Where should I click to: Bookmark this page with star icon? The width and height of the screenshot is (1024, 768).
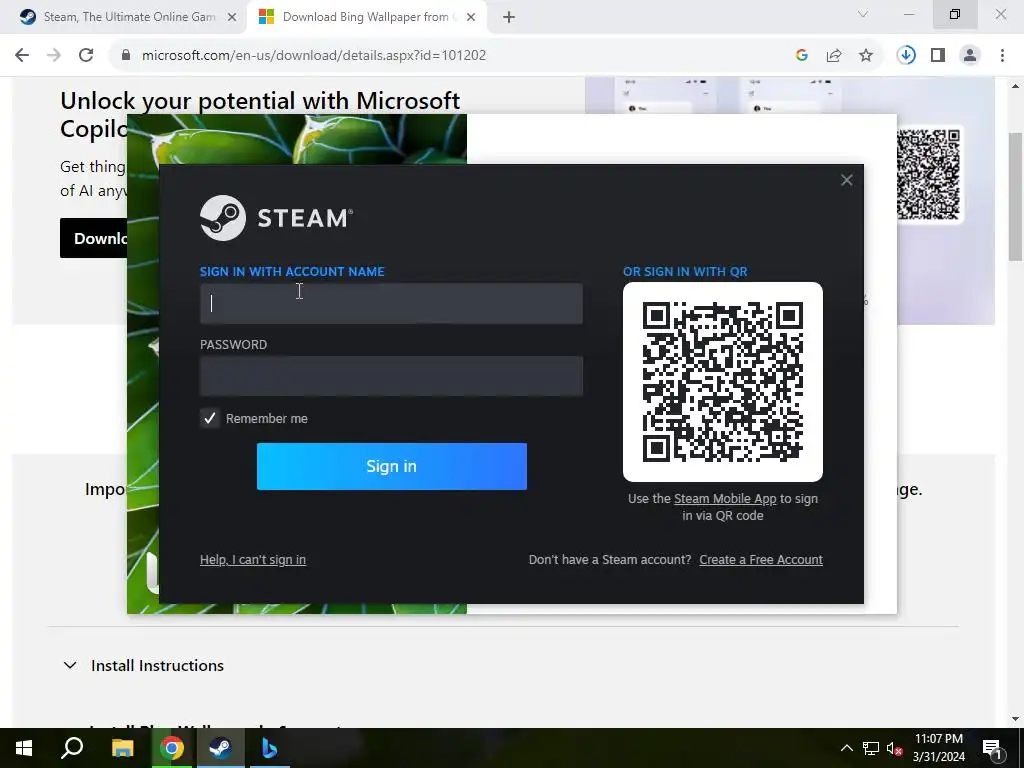(x=866, y=56)
